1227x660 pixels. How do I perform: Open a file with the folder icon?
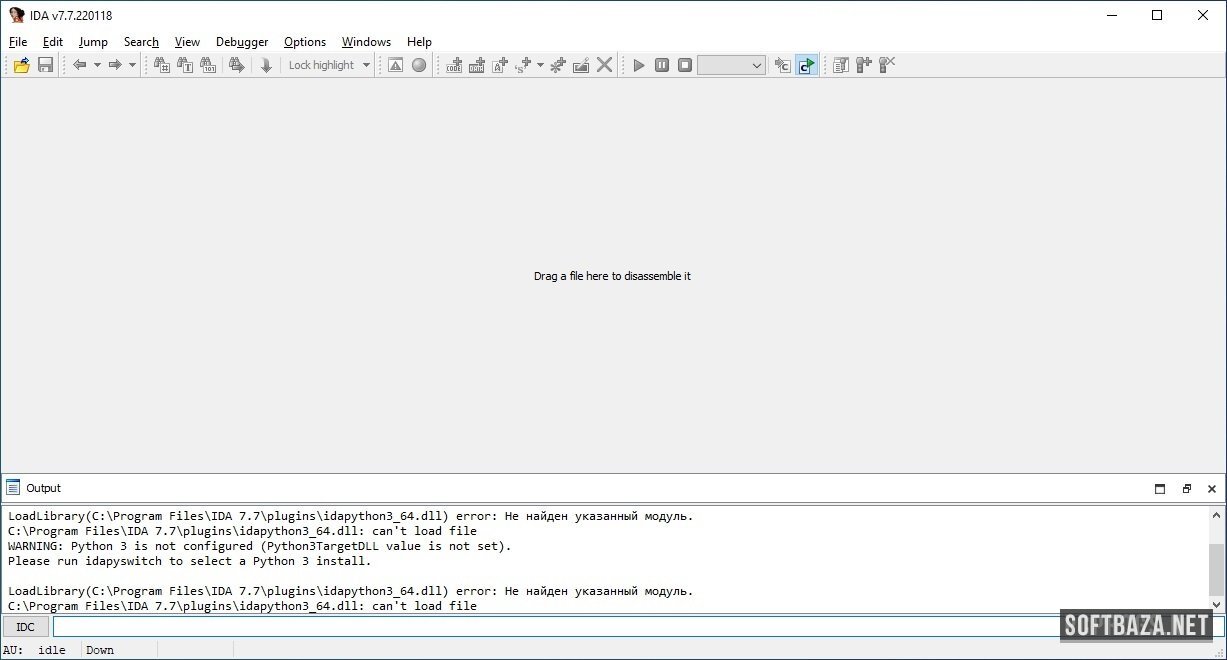21,65
